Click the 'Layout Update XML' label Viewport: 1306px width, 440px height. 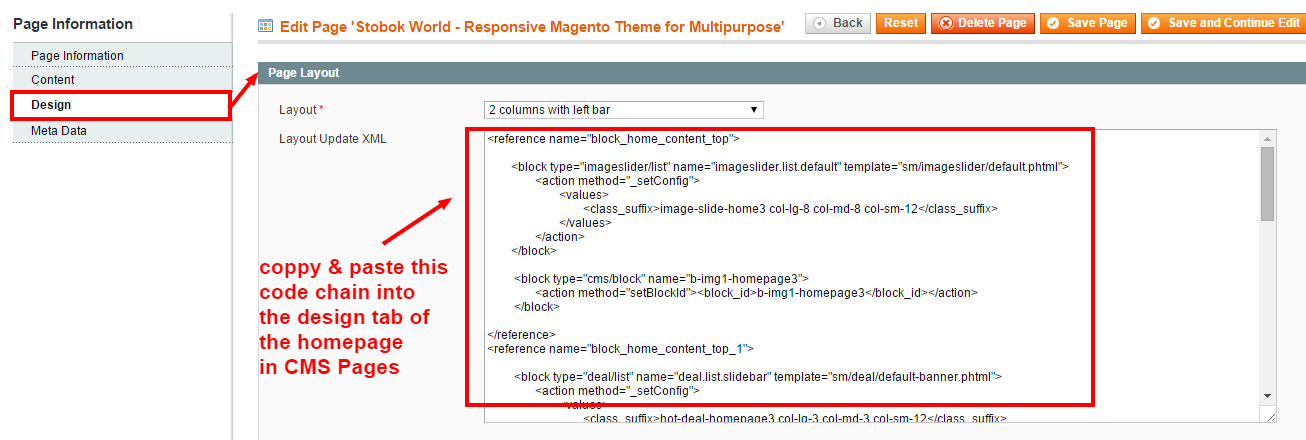tap(333, 139)
